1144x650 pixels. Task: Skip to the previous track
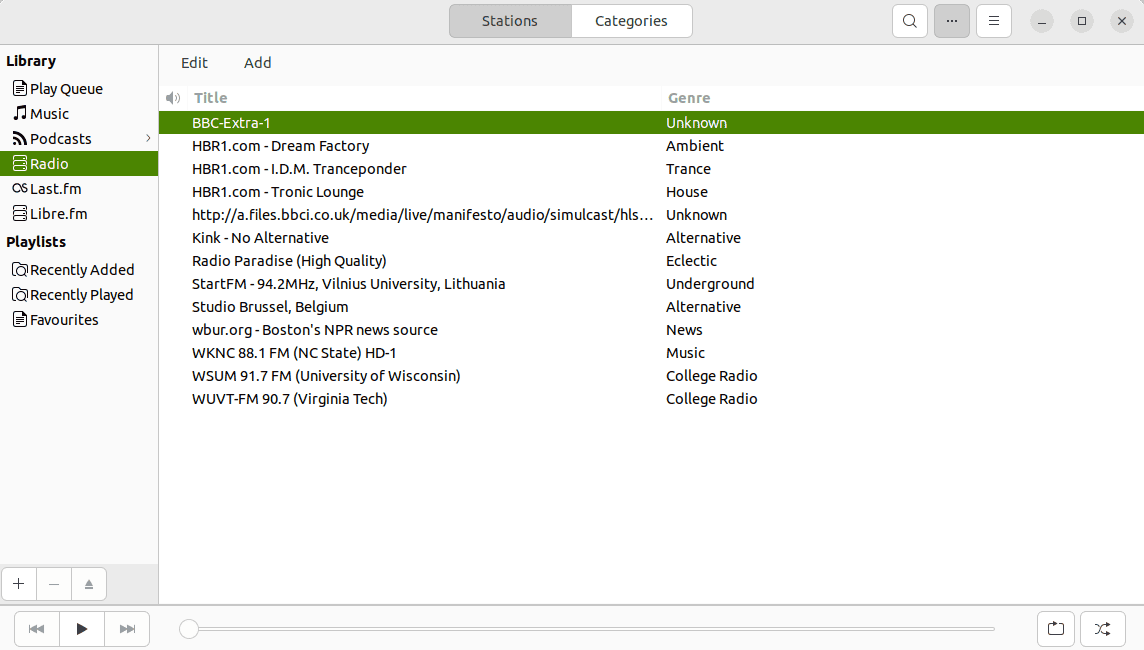(x=37, y=629)
